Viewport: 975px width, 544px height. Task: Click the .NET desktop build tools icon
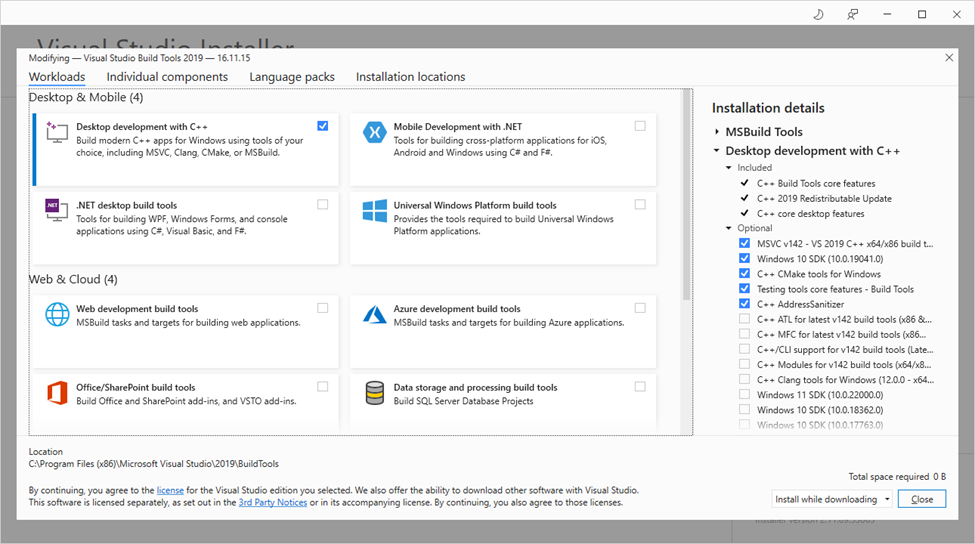click(57, 210)
